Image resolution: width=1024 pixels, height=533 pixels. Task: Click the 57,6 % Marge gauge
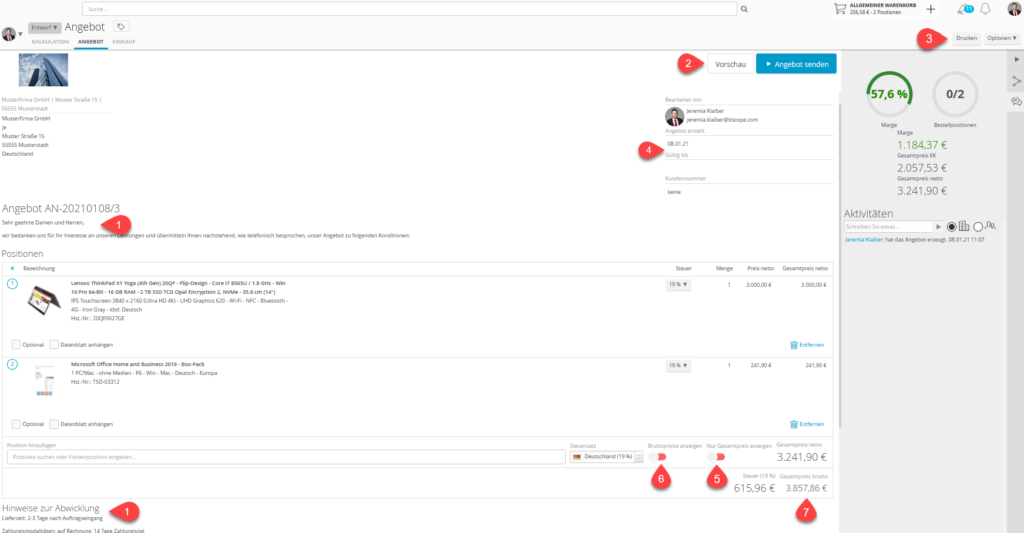pyautogui.click(x=889, y=94)
